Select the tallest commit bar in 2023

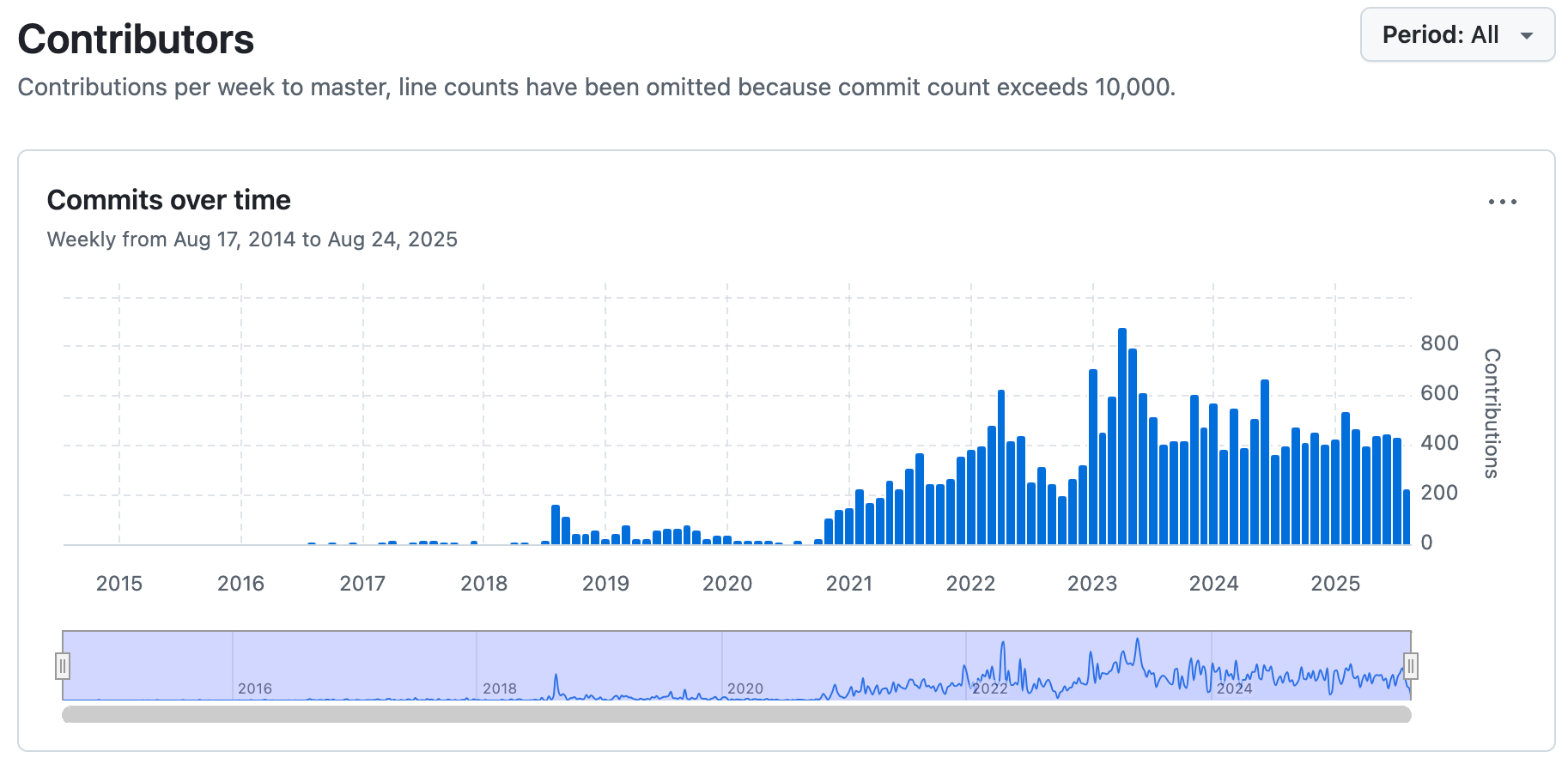1122,436
